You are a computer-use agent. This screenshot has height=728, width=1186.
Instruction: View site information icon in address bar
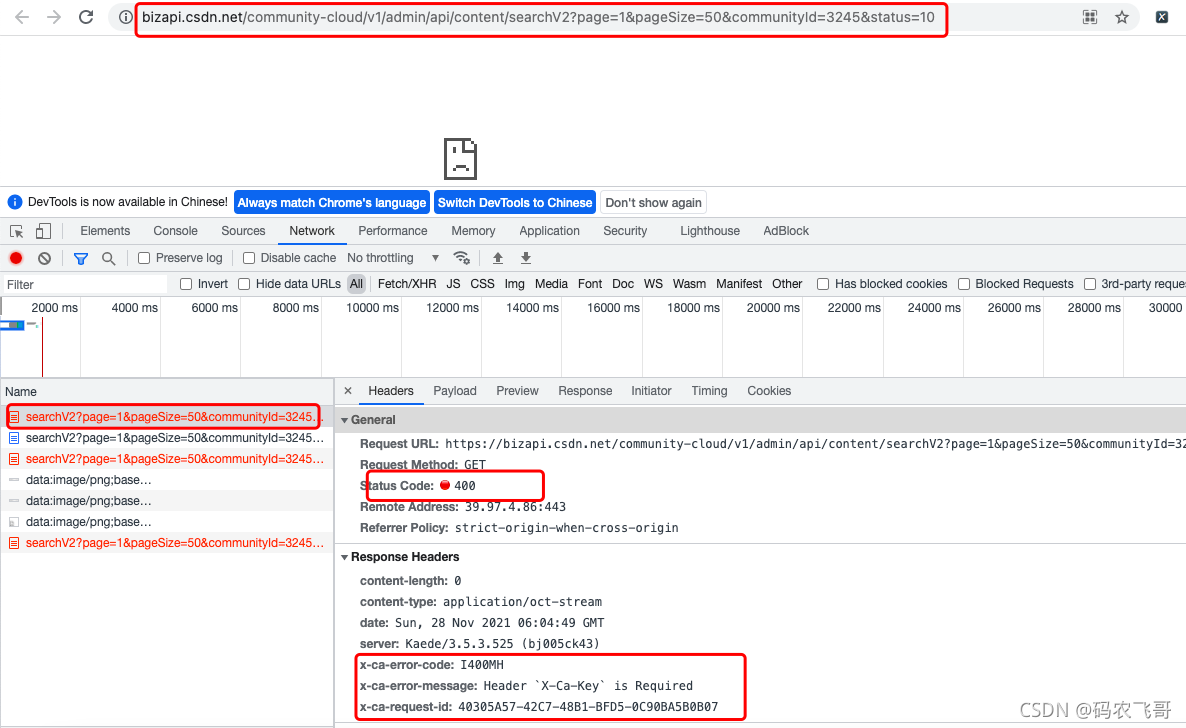[125, 17]
